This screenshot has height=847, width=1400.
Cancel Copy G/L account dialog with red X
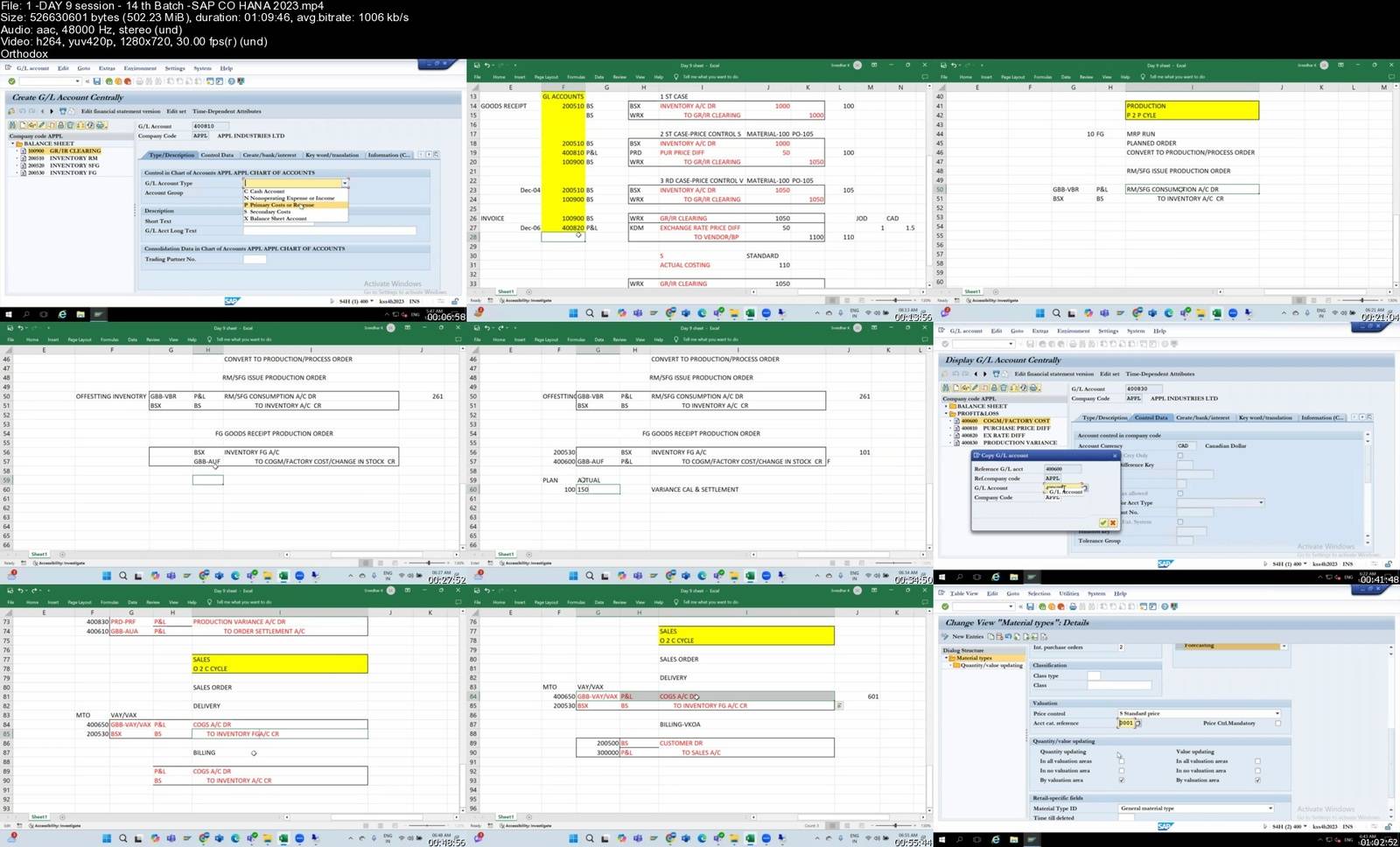point(1113,522)
